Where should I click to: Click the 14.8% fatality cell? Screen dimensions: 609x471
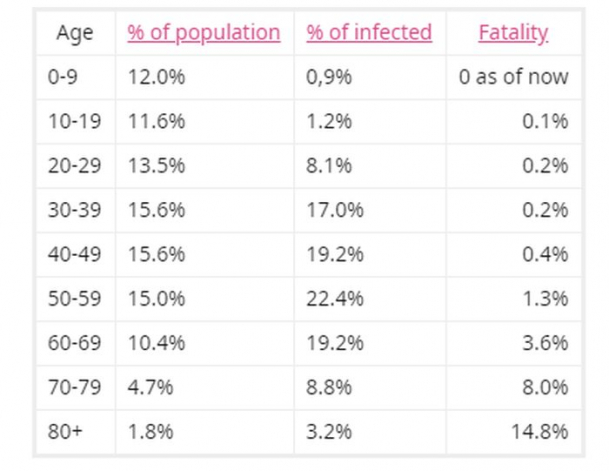click(x=540, y=431)
